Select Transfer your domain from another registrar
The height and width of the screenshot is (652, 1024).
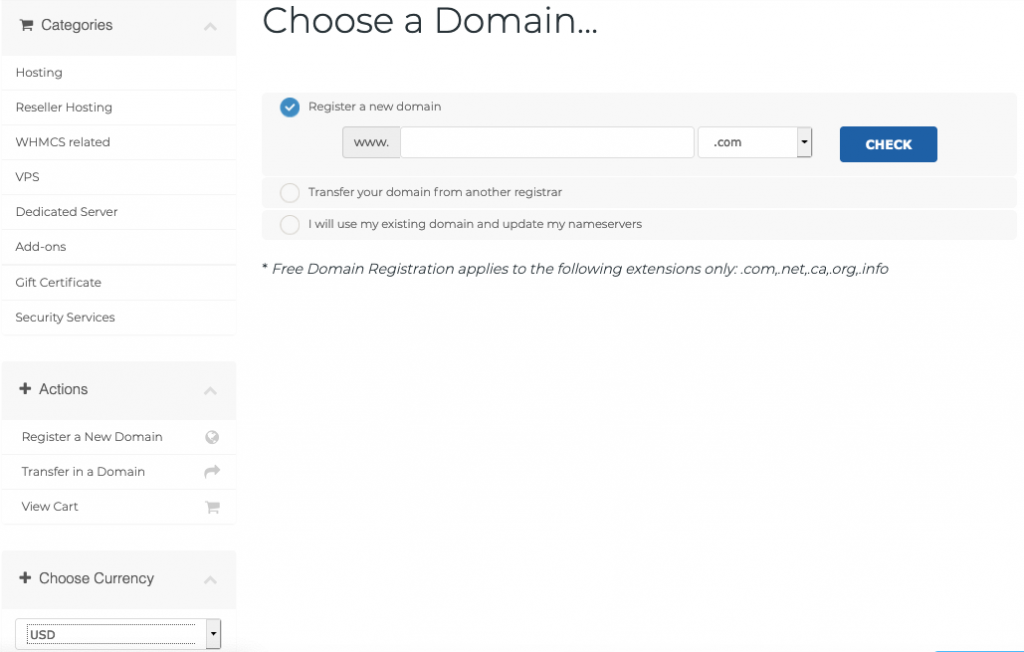pyautogui.click(x=290, y=193)
